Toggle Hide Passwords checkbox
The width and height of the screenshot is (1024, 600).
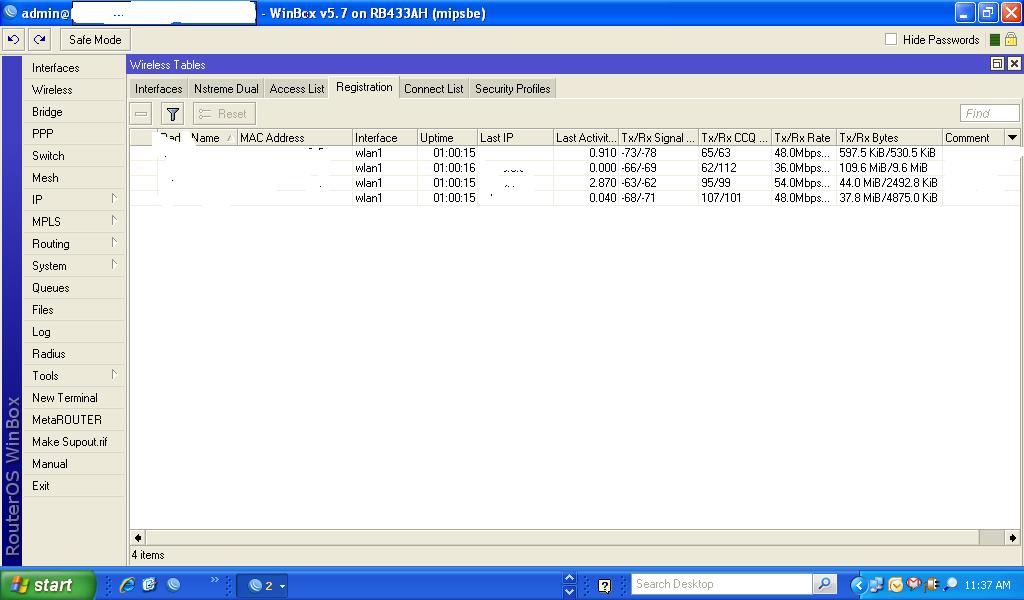[x=890, y=39]
